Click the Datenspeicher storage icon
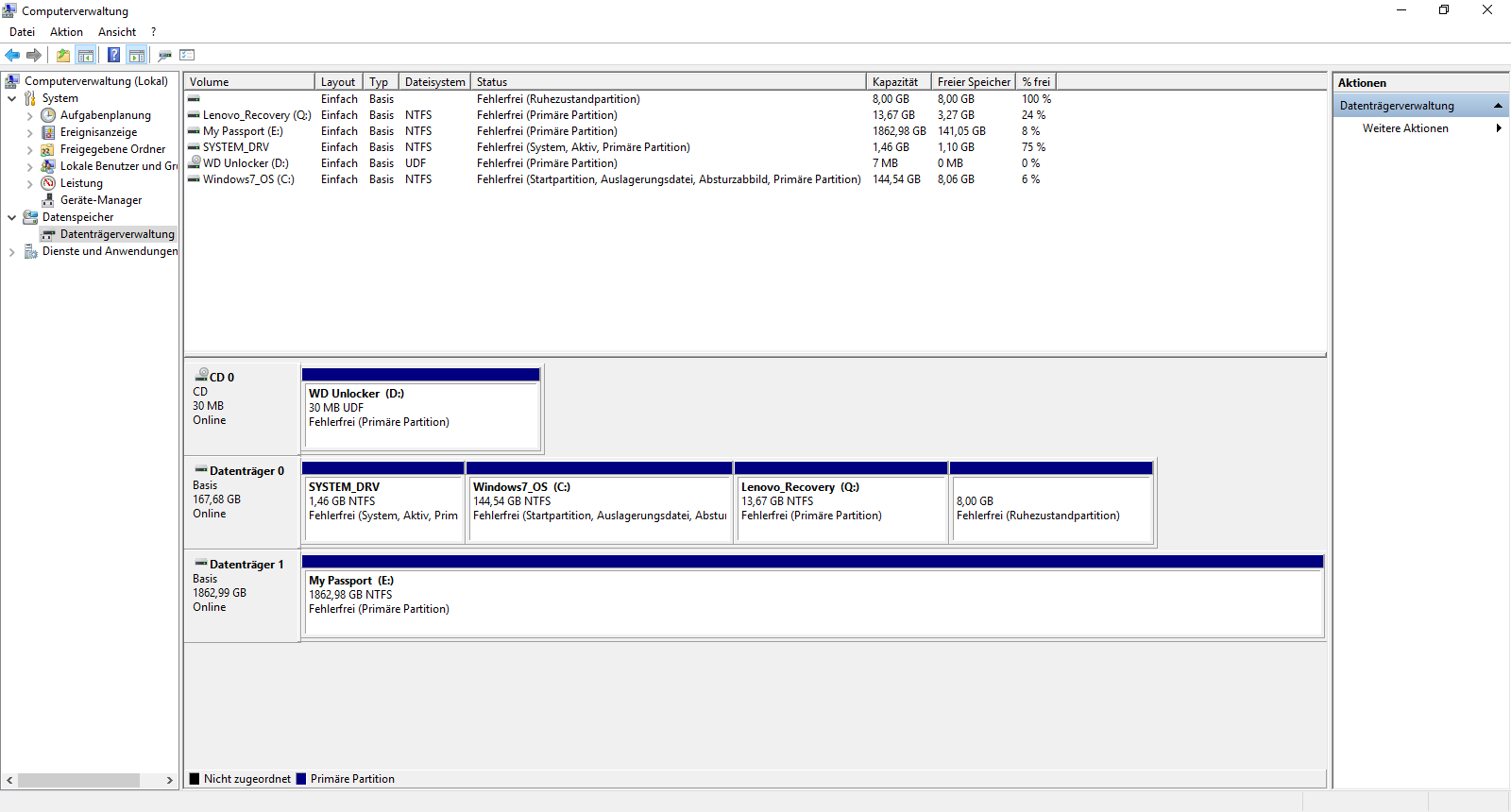 click(30, 217)
